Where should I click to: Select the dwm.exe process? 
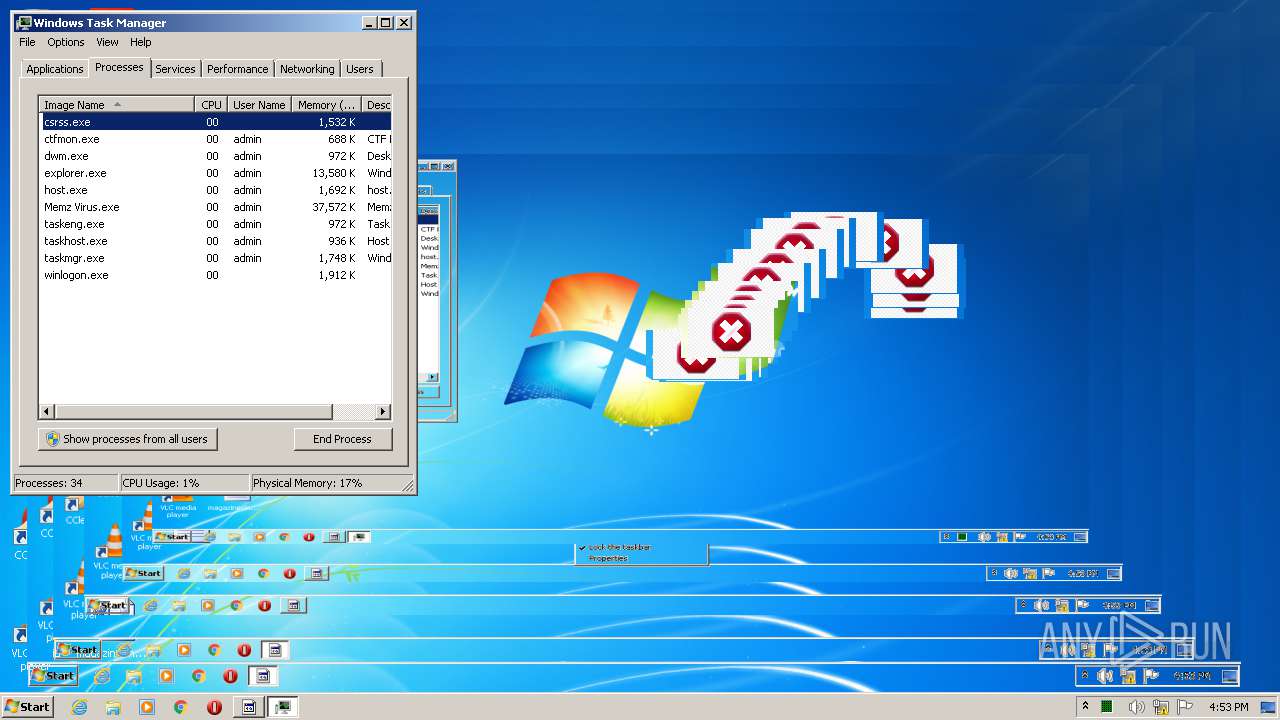(215, 156)
